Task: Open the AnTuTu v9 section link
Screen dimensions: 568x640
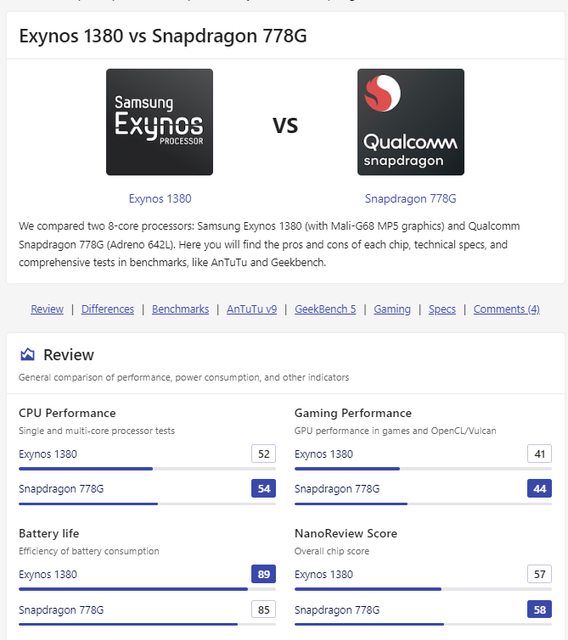Action: (252, 309)
